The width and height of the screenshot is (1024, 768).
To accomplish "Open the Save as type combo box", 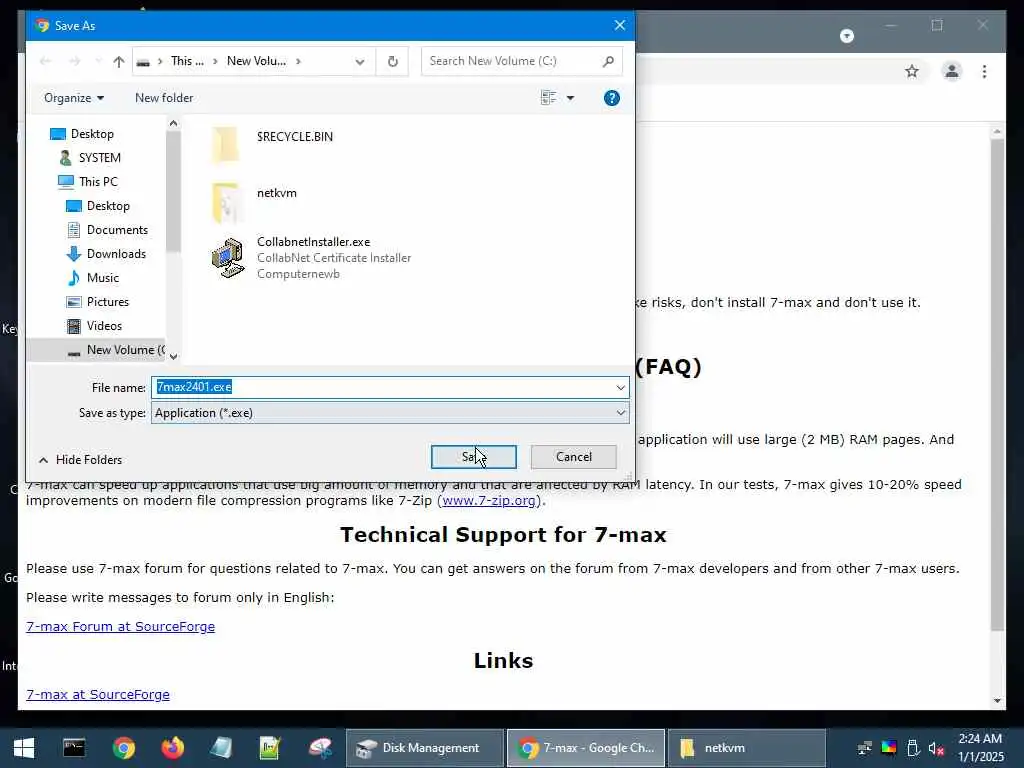I will click(390, 413).
